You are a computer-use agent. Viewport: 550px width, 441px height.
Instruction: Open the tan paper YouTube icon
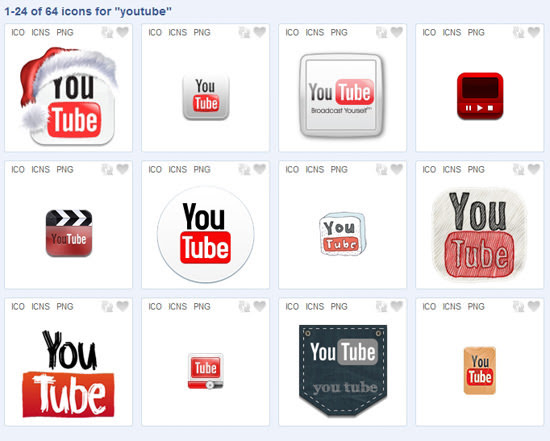480,370
